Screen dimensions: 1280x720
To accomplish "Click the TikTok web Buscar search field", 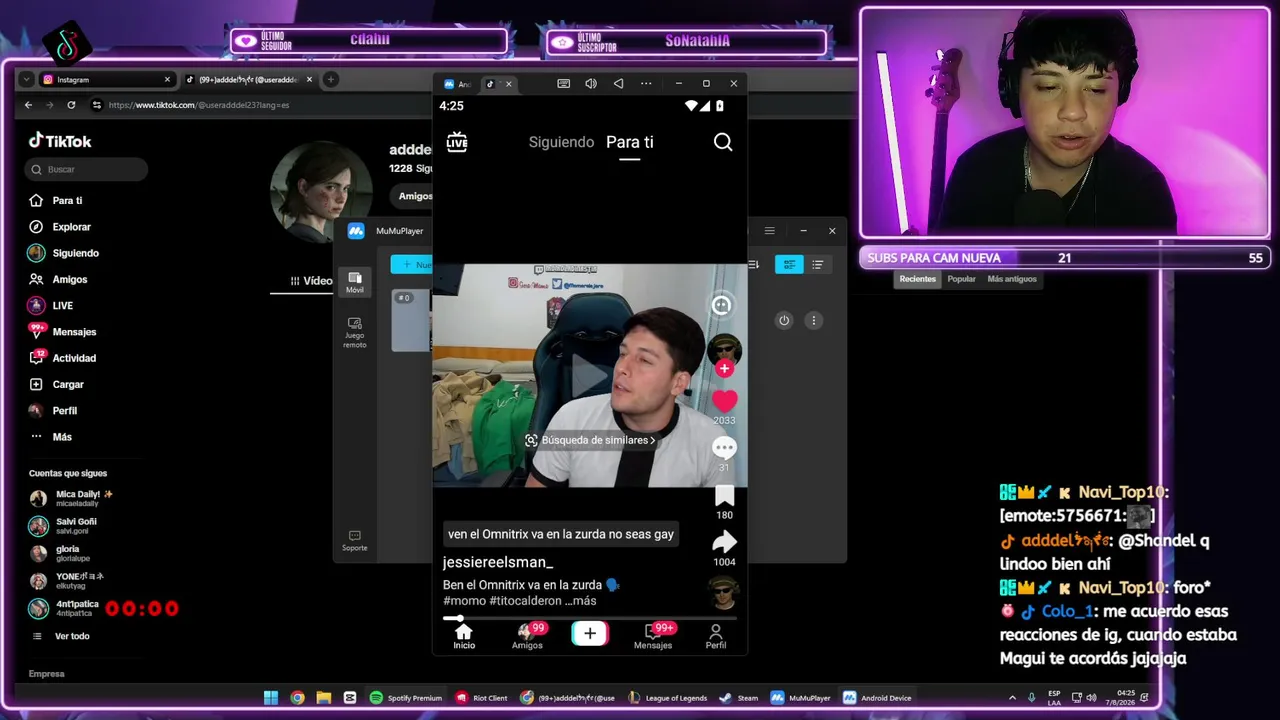I will 88,169.
